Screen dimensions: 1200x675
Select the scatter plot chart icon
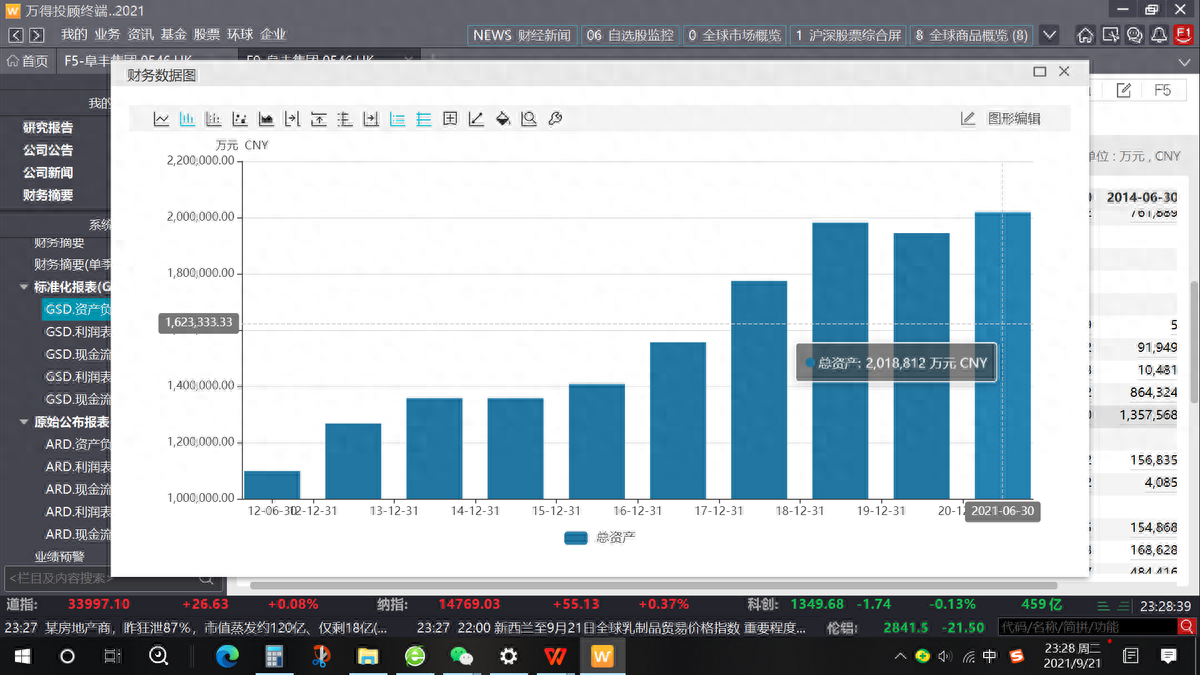tap(240, 119)
